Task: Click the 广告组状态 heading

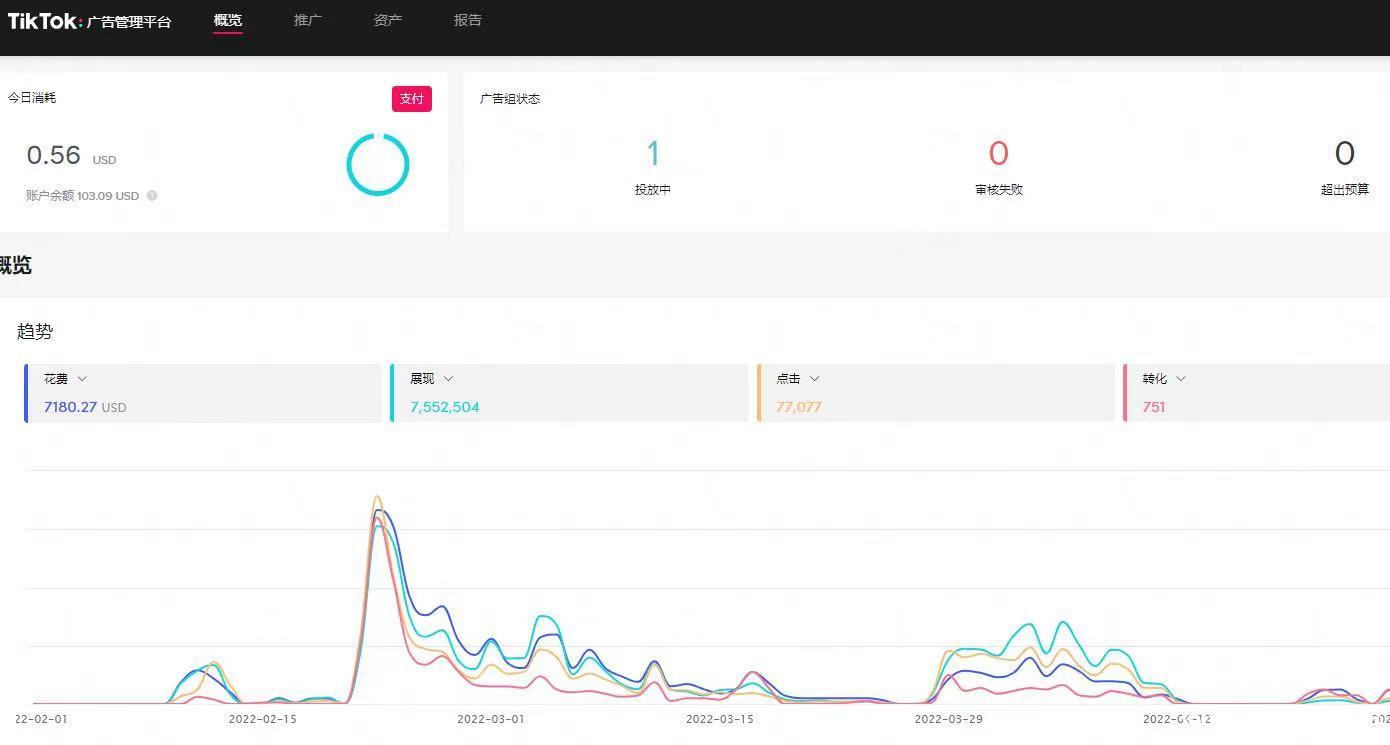Action: 510,99
